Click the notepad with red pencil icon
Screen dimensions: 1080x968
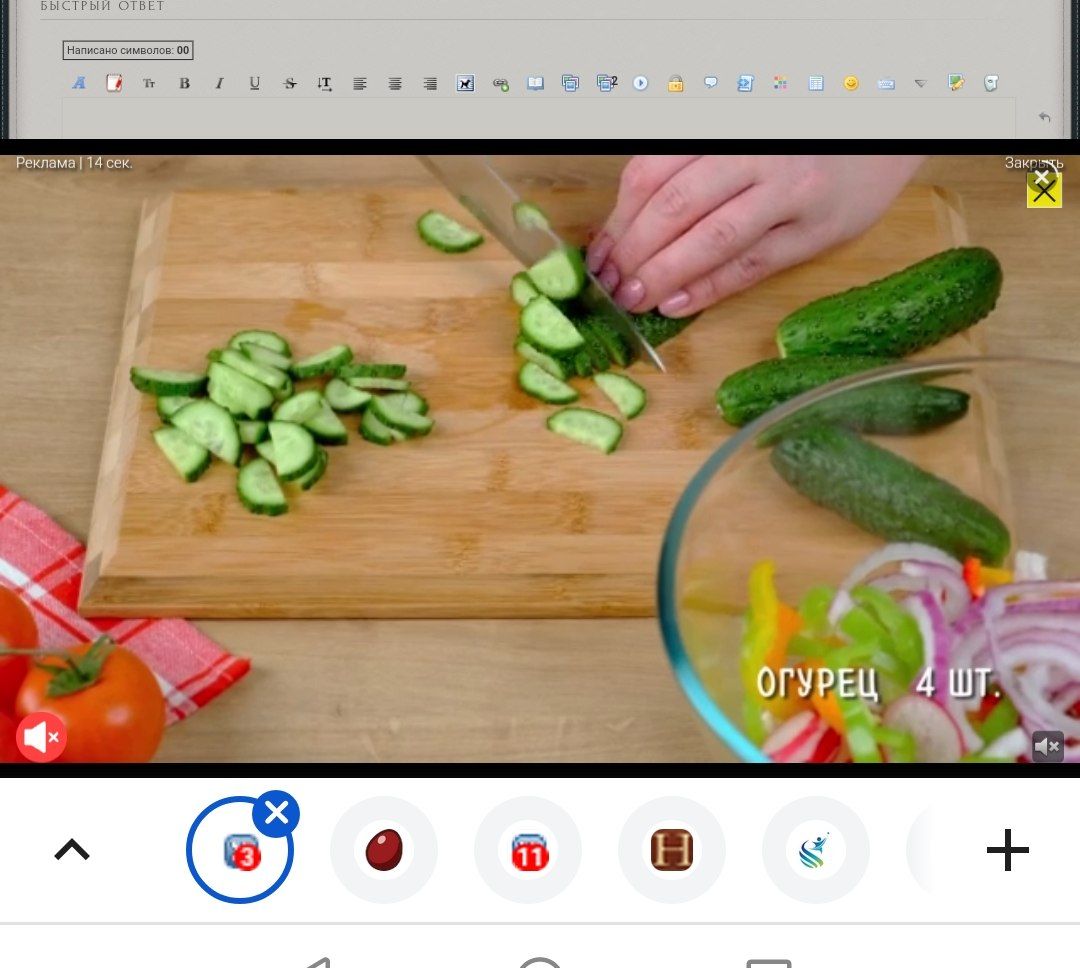(x=114, y=83)
